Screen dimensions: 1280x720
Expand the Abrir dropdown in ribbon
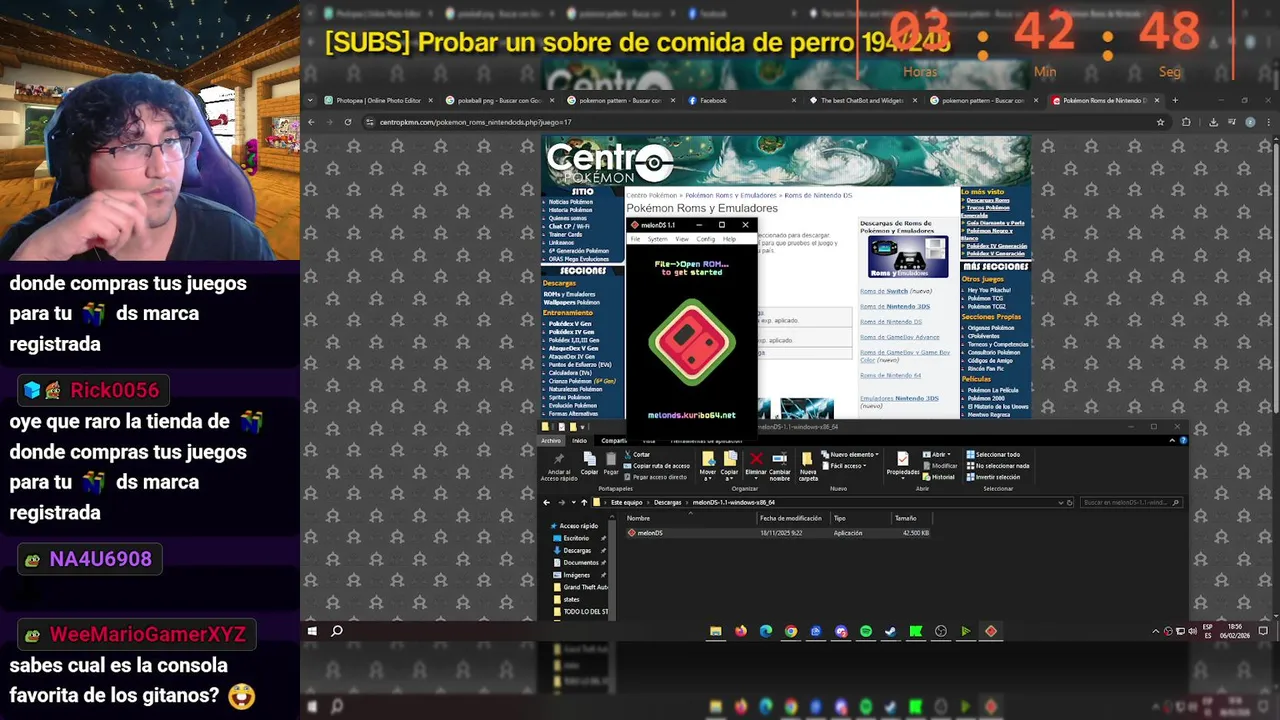[936, 454]
